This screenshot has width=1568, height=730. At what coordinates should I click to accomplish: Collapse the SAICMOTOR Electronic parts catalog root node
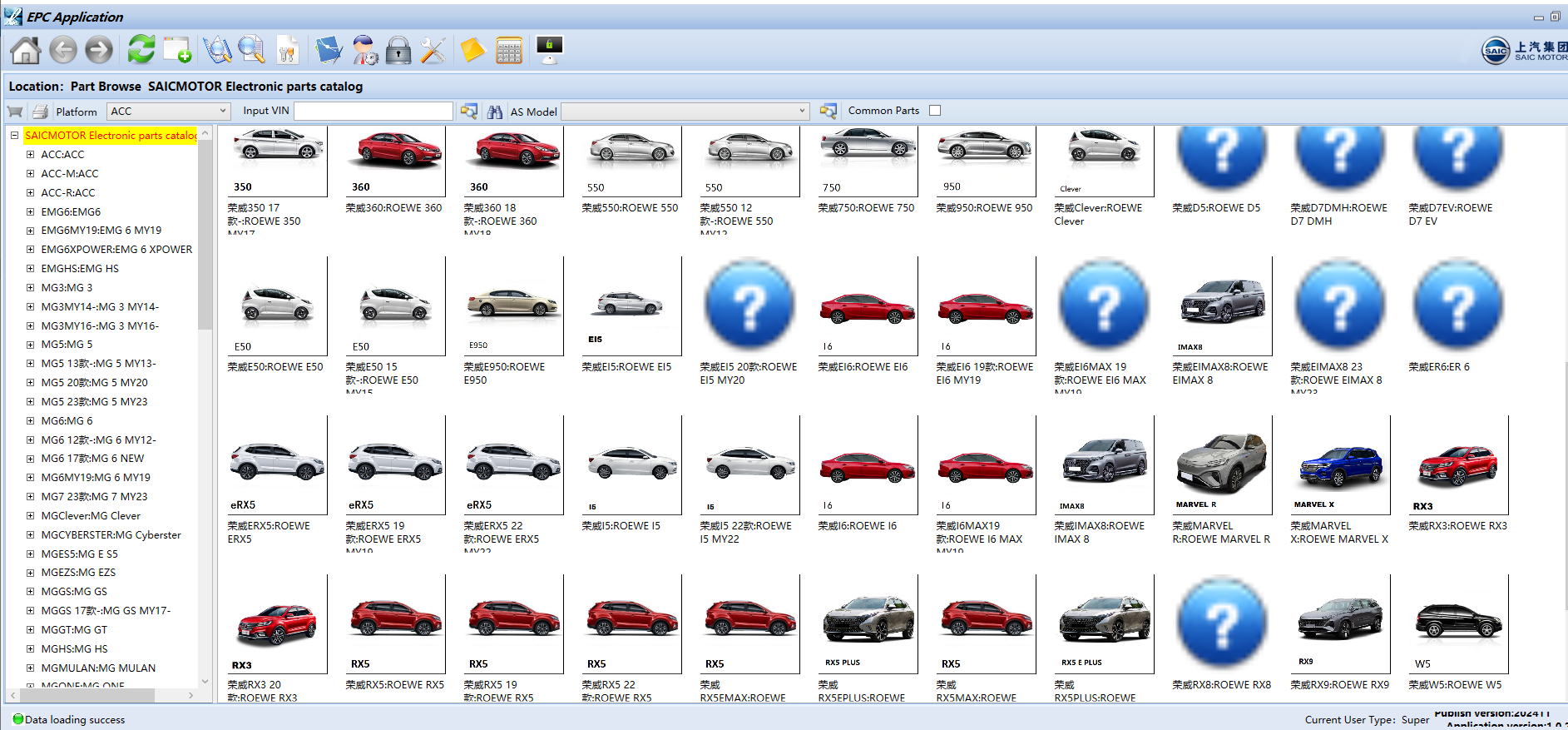14,135
